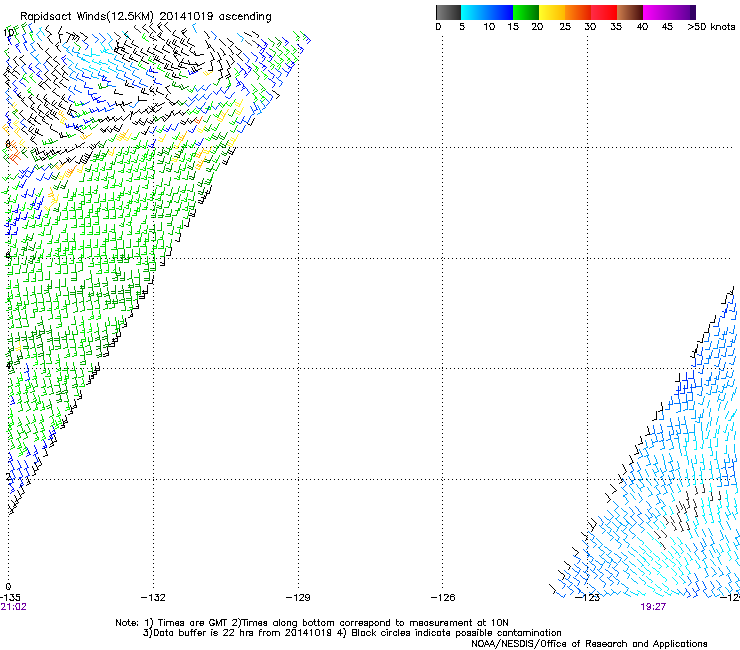Click the "-123" longitude axis label
The width and height of the screenshot is (740, 650).
[x=588, y=598]
